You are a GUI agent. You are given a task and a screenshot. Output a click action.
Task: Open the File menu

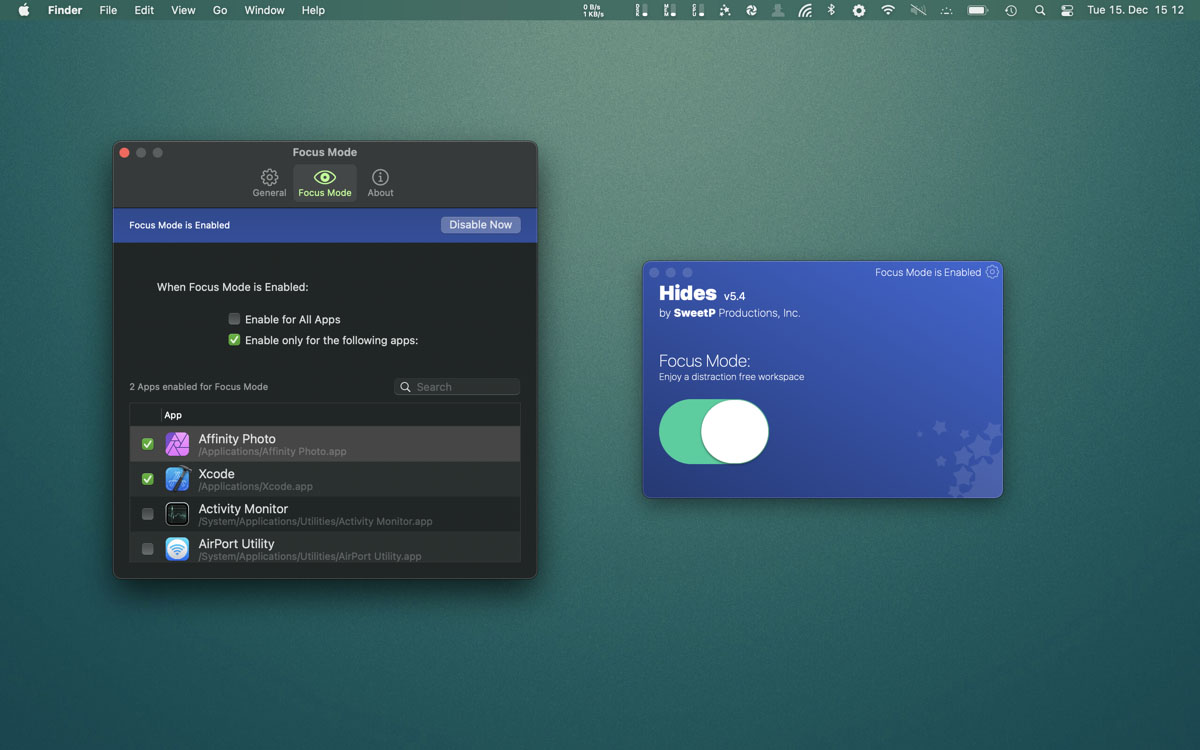(108, 10)
